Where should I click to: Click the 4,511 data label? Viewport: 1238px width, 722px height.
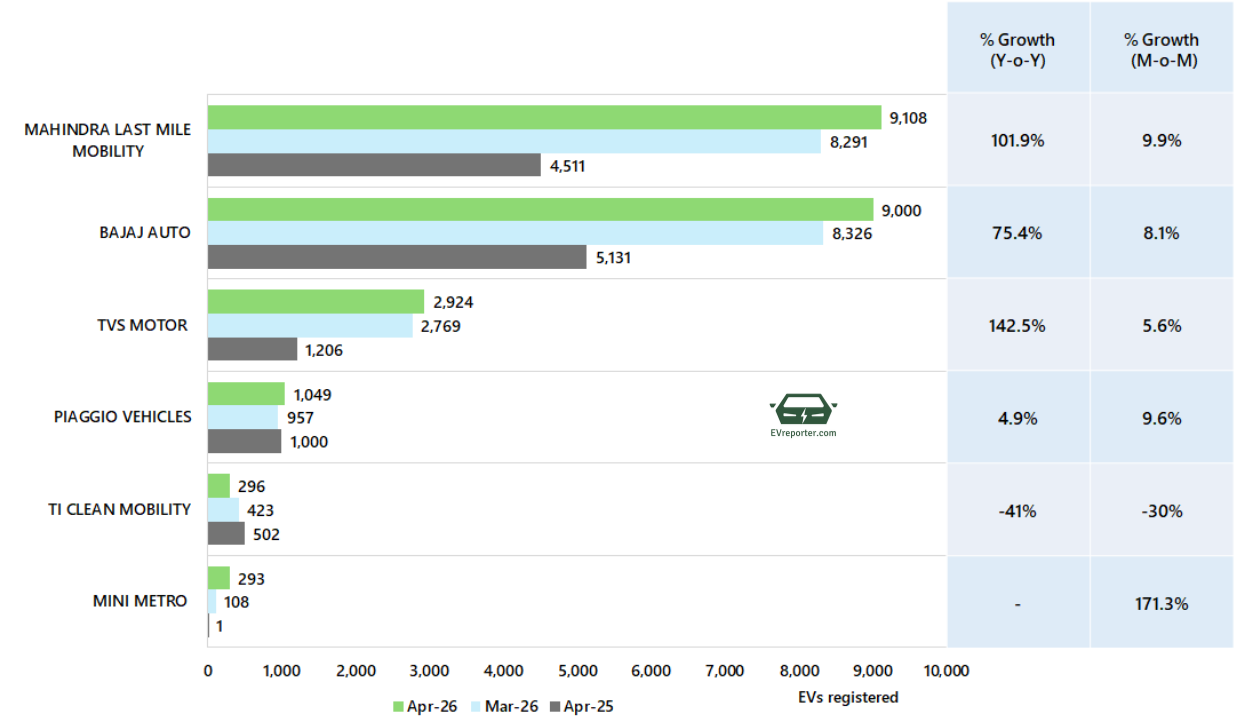coord(567,166)
